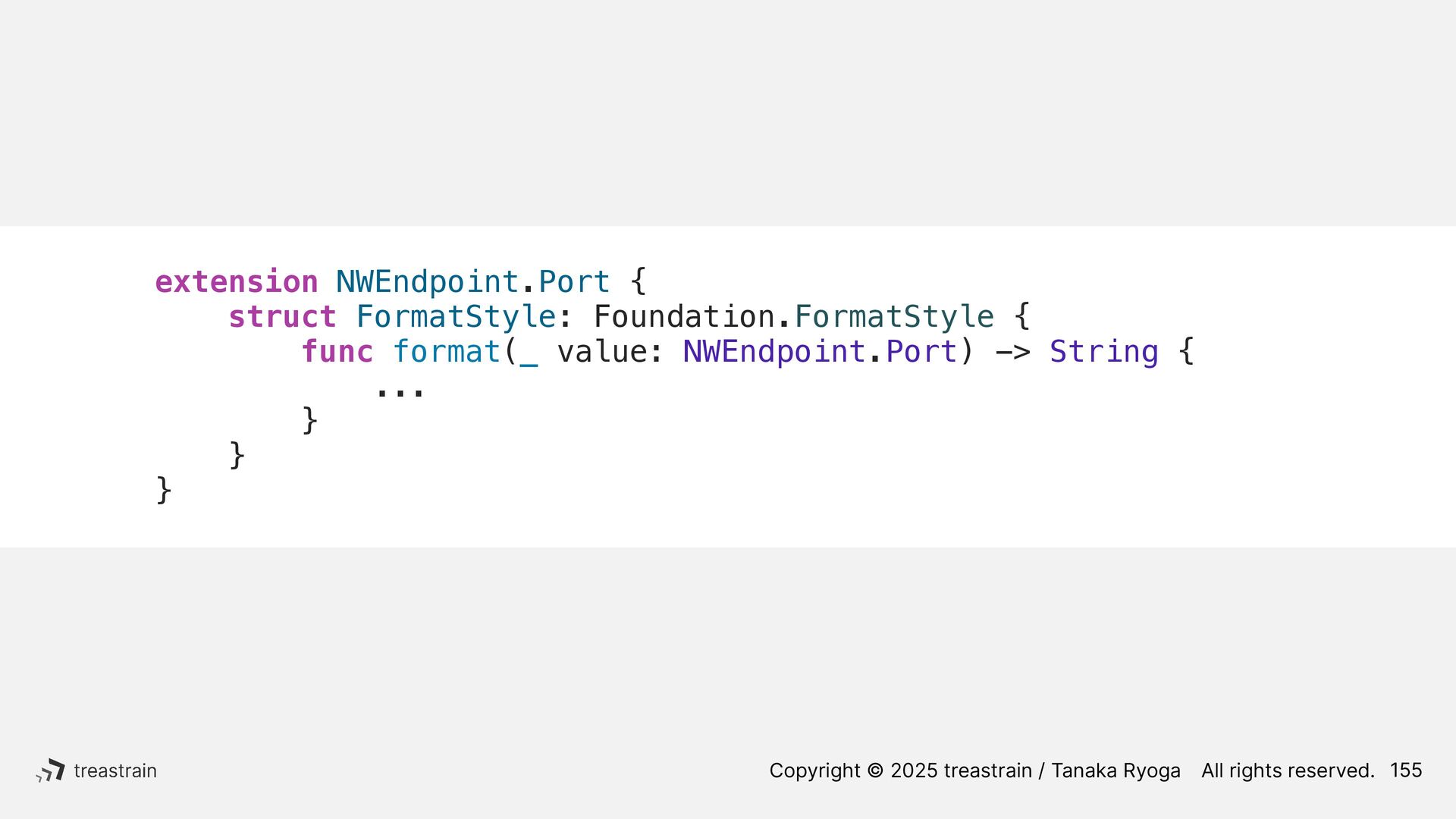
Task: Select the treastrain brand text in footer
Action: coord(115,770)
